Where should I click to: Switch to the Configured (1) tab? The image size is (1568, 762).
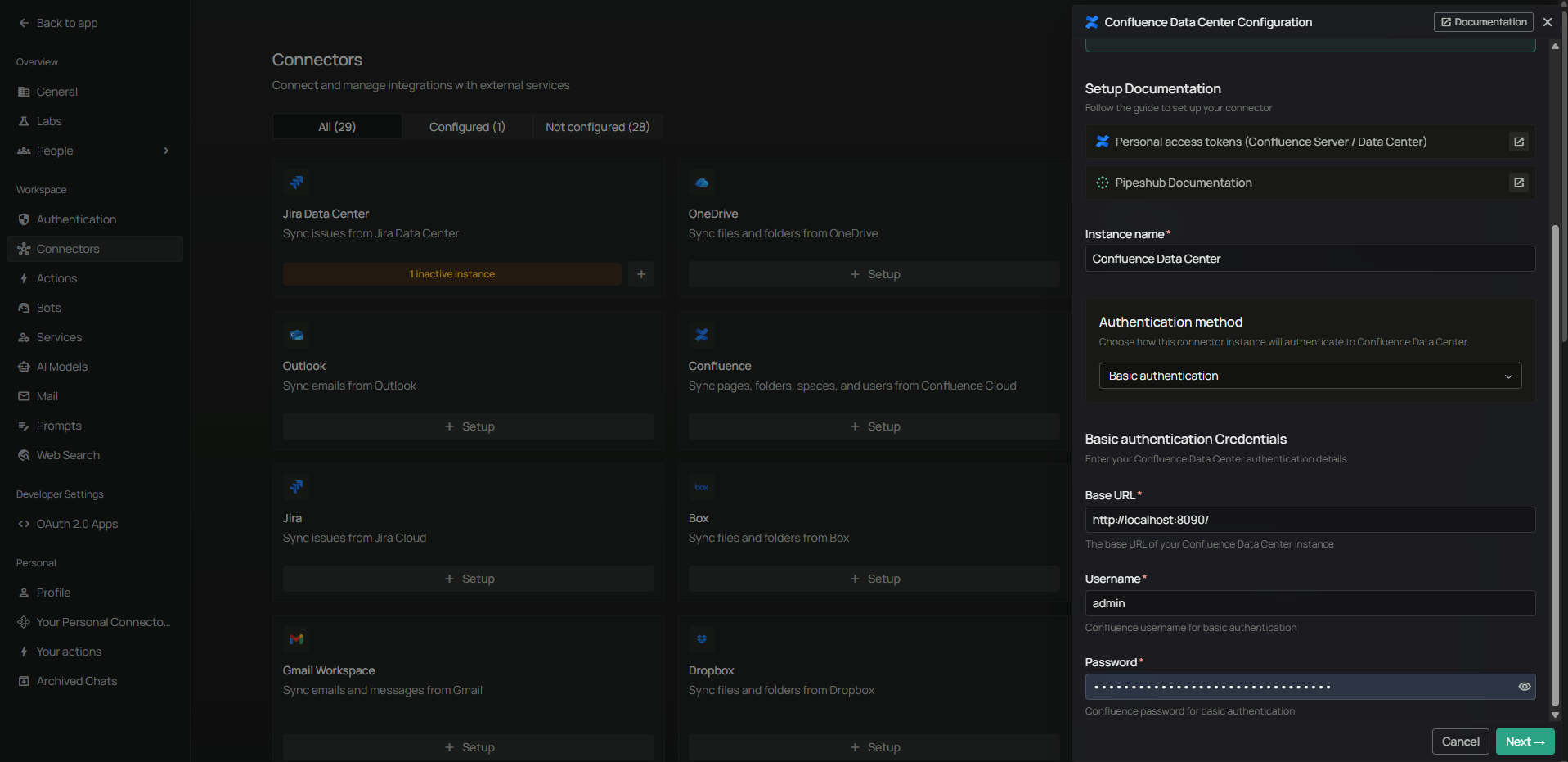[467, 126]
